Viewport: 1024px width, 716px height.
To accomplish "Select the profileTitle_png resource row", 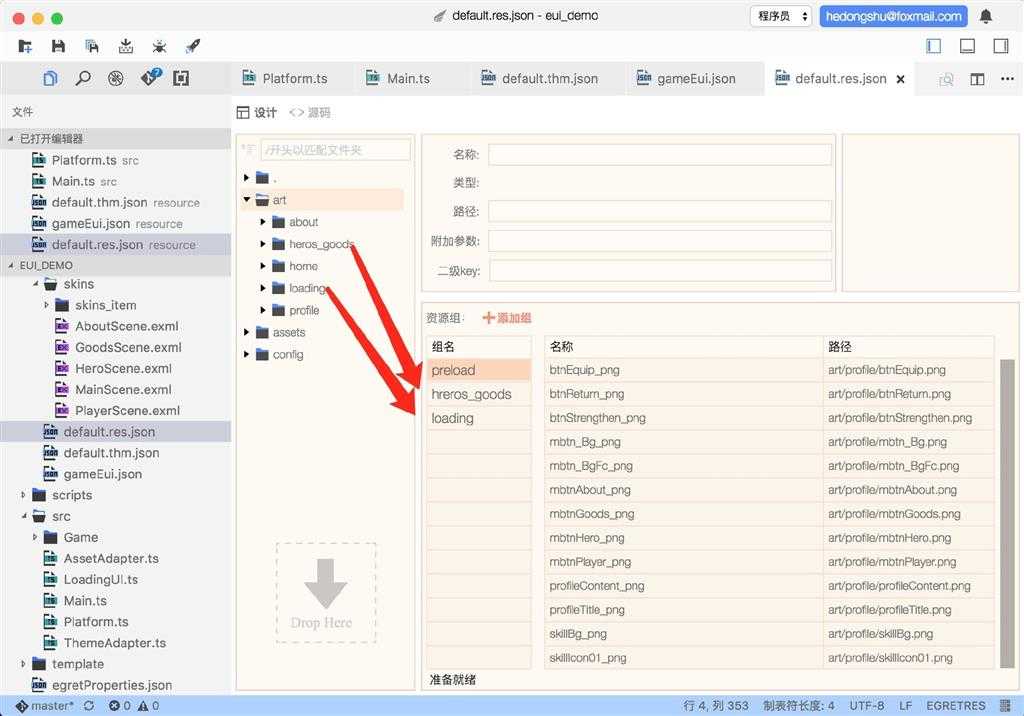I will point(769,610).
